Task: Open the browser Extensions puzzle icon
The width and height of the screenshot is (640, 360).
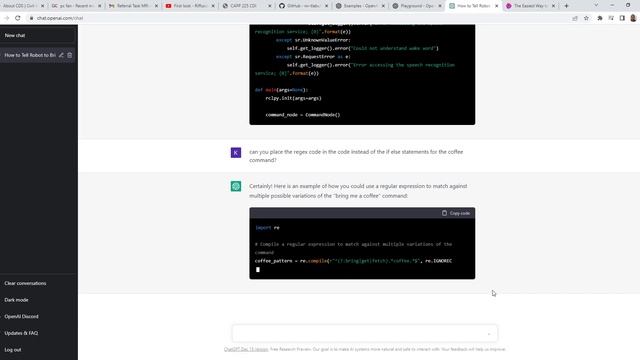Action: coord(600,18)
